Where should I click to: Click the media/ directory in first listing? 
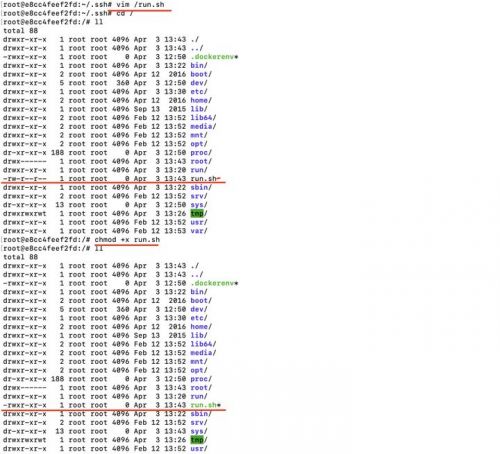(203, 126)
